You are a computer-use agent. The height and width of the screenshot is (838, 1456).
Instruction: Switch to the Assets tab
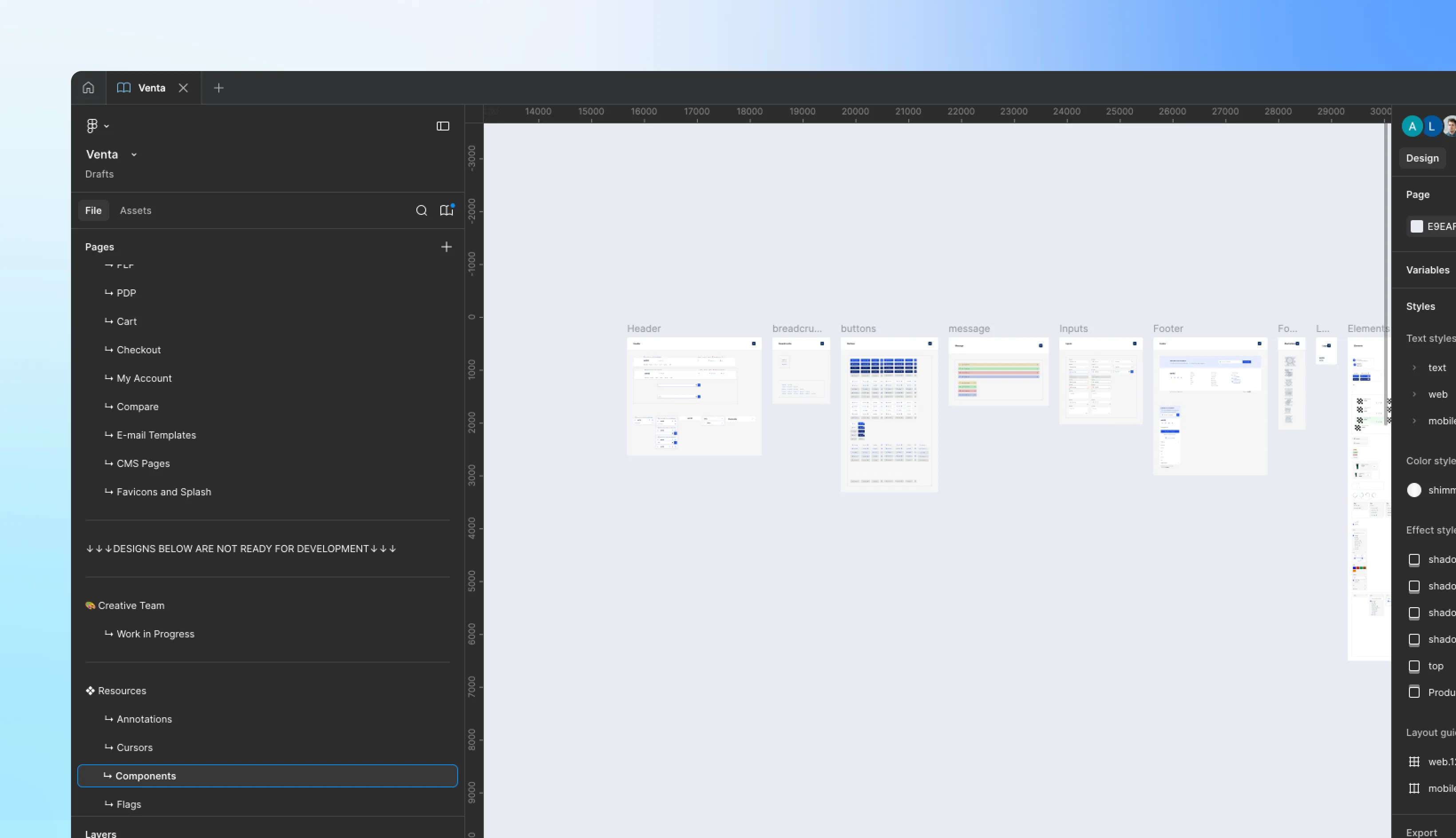coord(135,211)
